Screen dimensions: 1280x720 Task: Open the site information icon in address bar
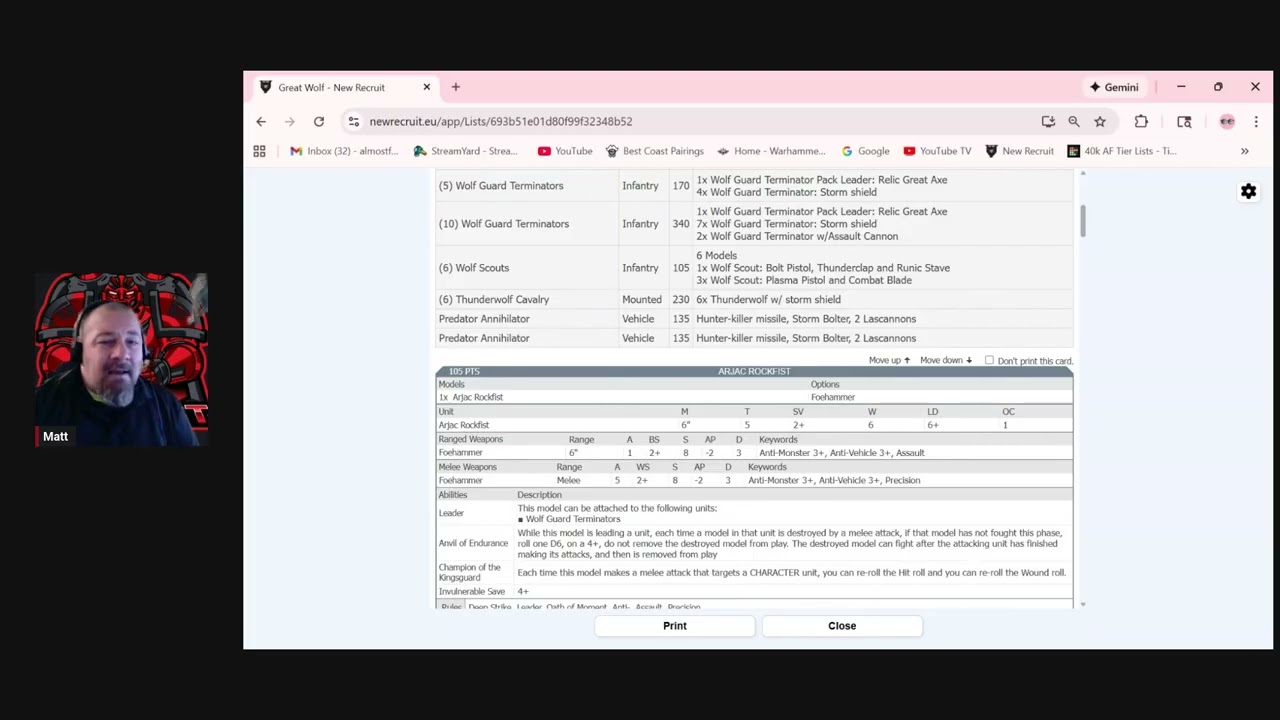353,121
